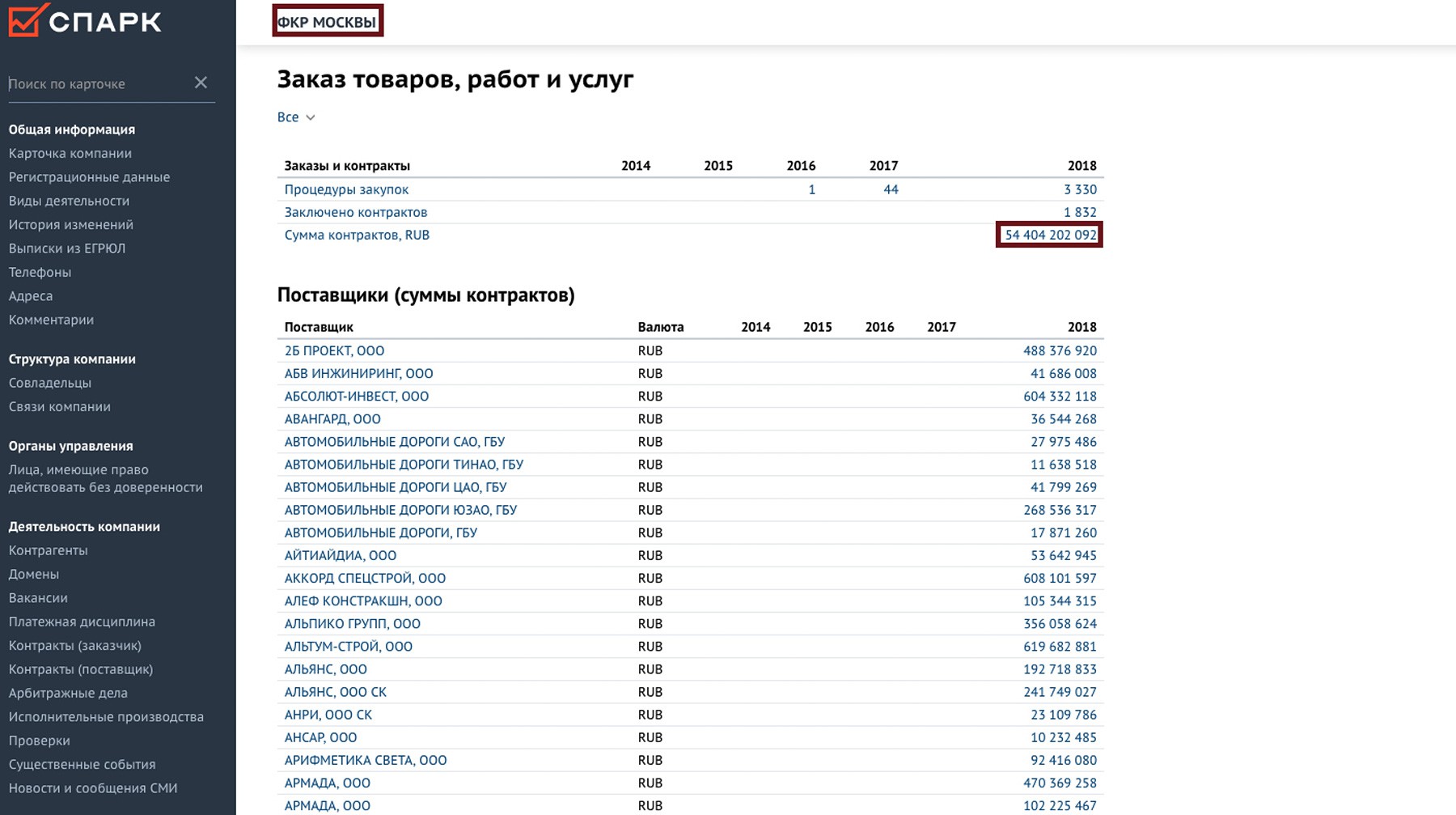Open АВТОМОБИЛЬНЫЕ ДОРОГИ ЮЗАО, ГБУ

(x=400, y=510)
